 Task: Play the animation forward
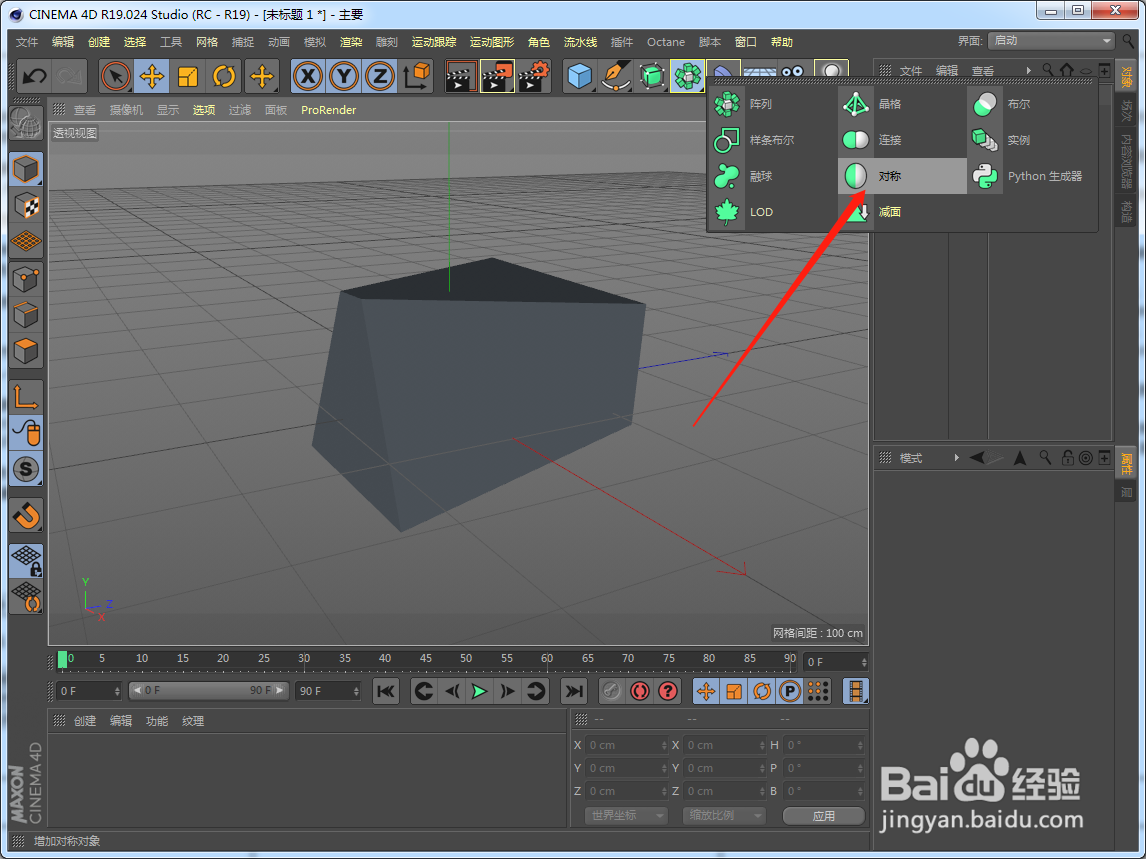pyautogui.click(x=479, y=691)
